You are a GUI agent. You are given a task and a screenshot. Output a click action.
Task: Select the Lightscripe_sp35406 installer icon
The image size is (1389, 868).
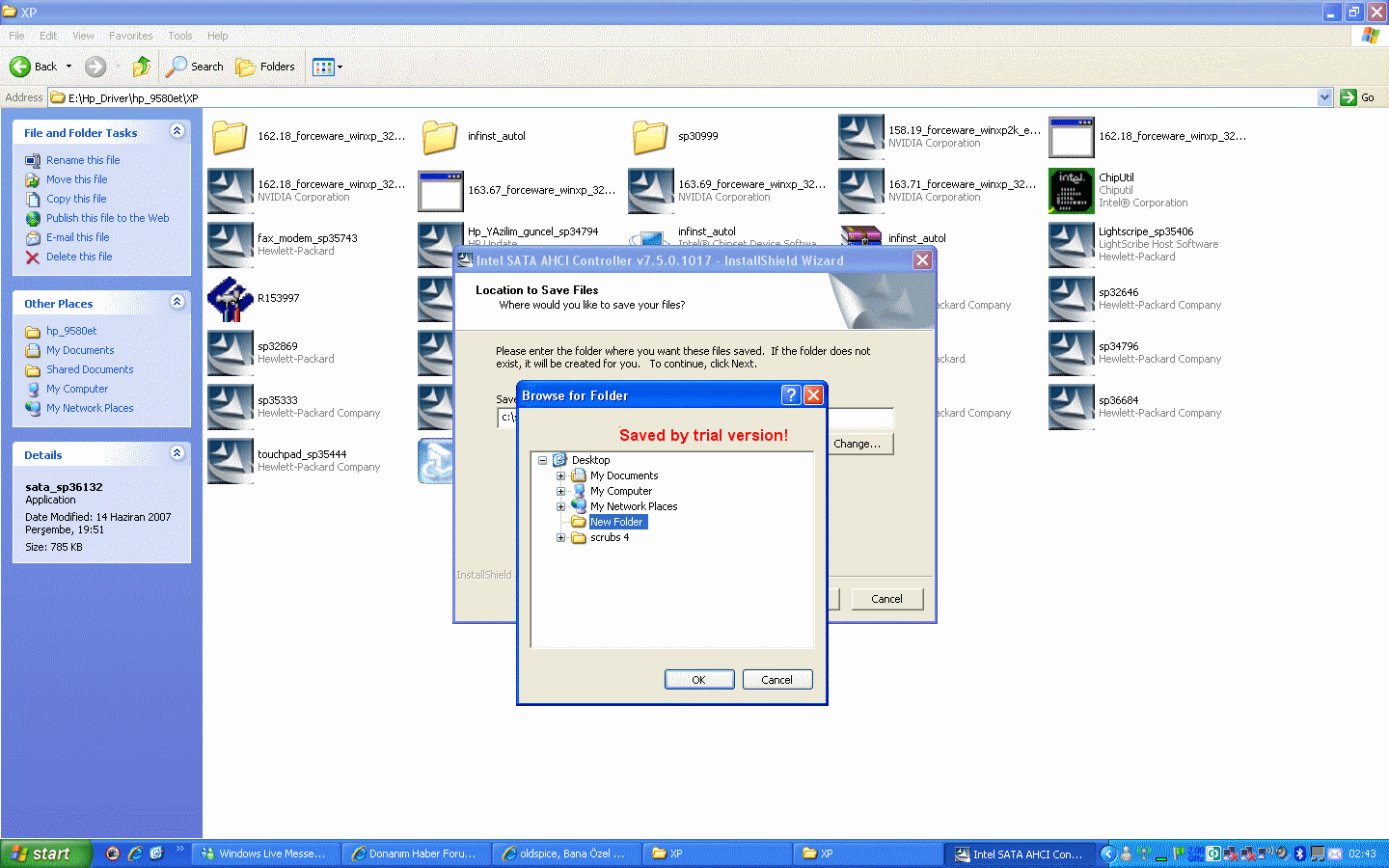pyautogui.click(x=1071, y=245)
